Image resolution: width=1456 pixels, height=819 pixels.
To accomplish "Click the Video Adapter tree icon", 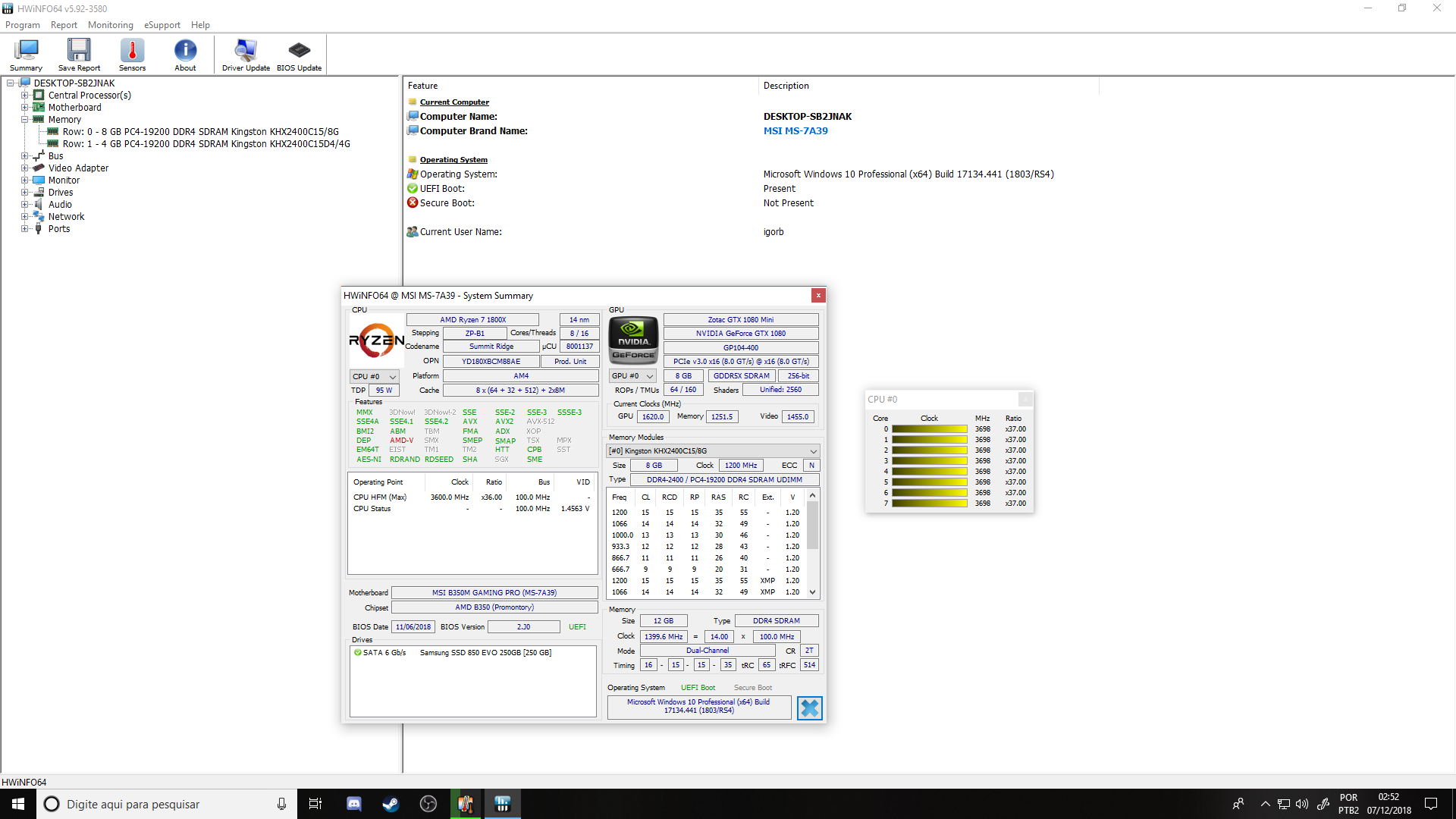I will click(39, 168).
